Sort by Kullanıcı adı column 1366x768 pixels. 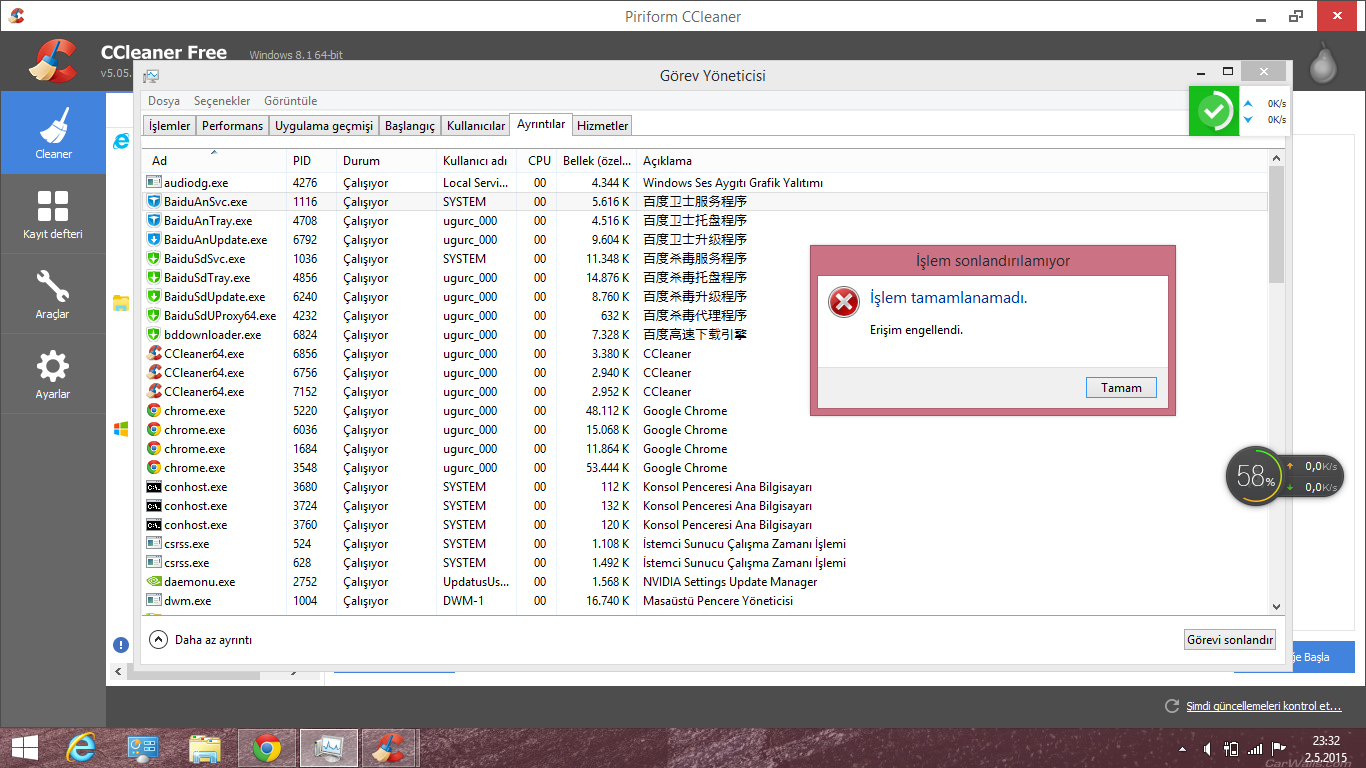coord(476,160)
